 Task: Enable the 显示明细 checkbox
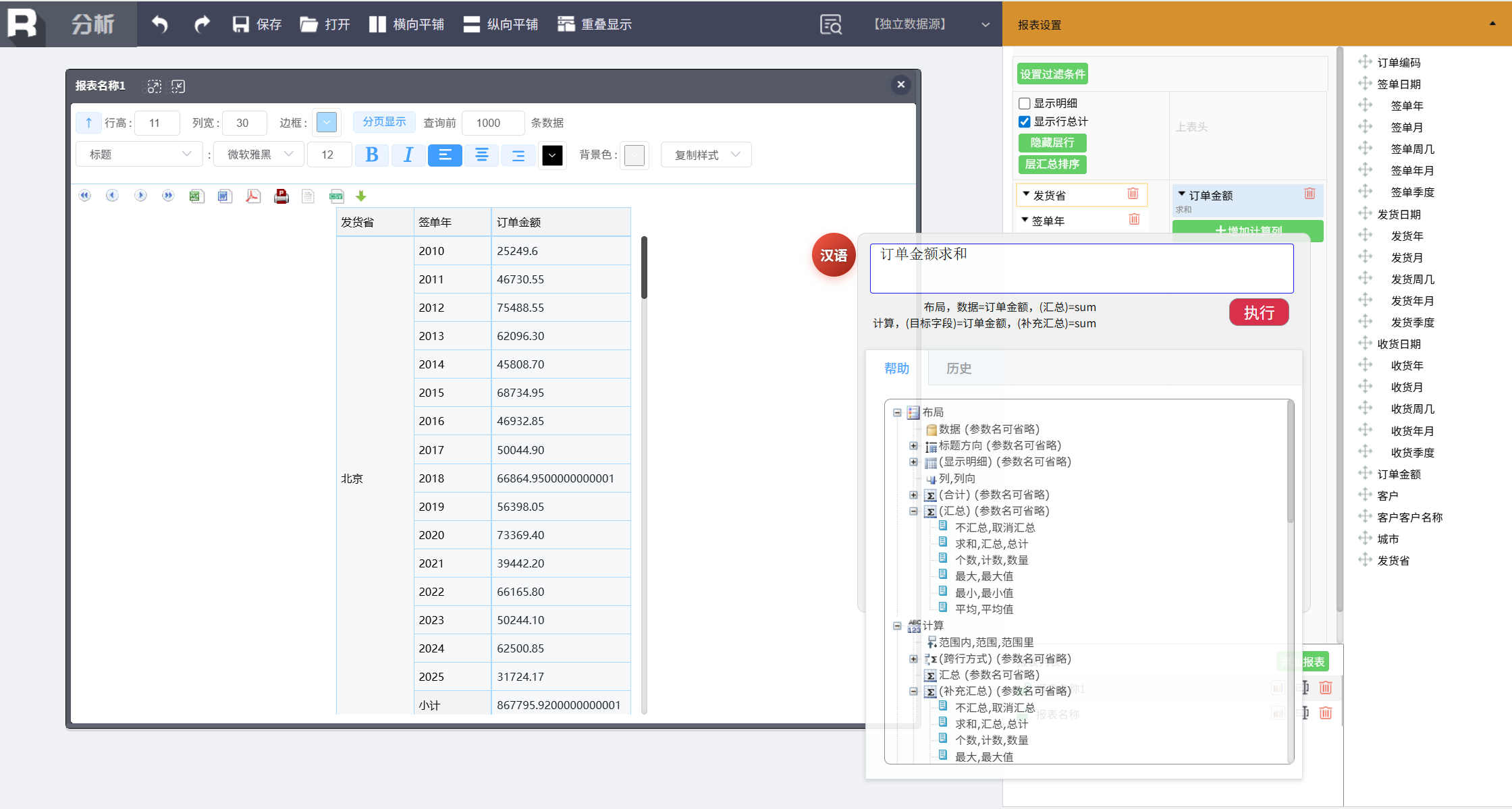(x=1025, y=103)
